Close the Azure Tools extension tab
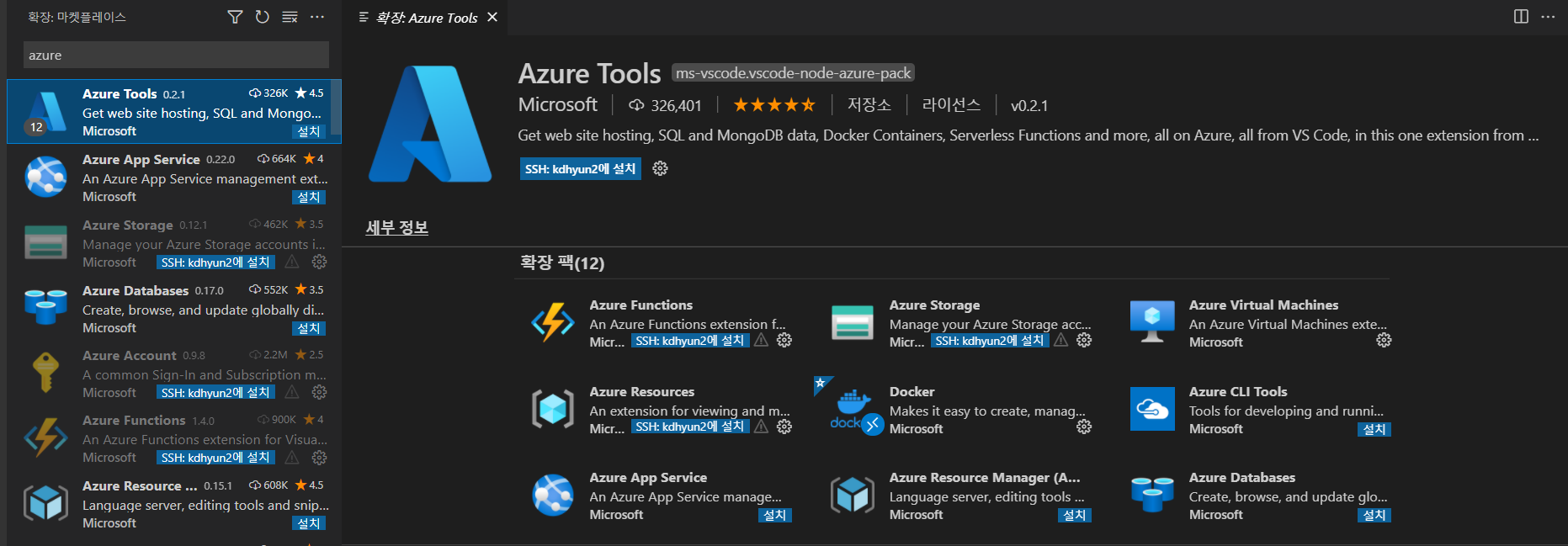The image size is (1568, 546). (492, 17)
